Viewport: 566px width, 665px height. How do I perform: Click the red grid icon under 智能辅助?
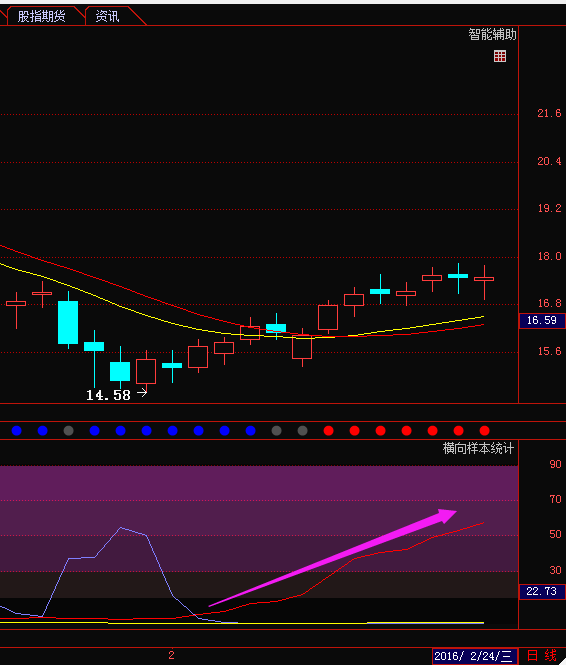click(x=500, y=56)
